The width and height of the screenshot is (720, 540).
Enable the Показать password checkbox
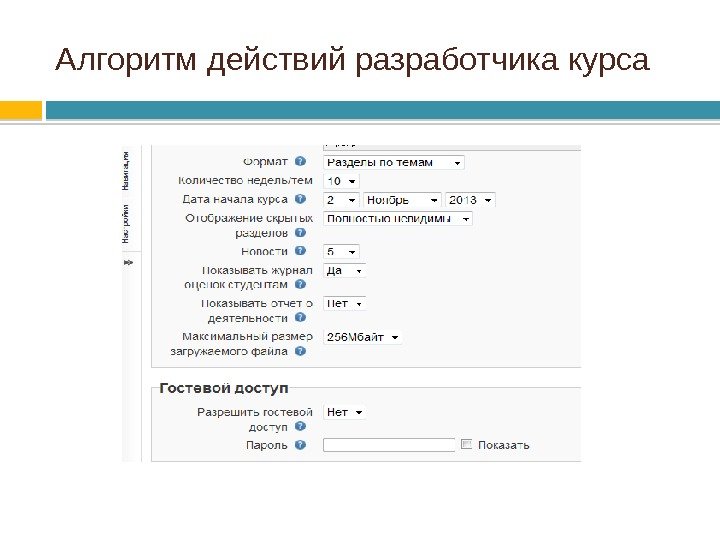coord(466,444)
